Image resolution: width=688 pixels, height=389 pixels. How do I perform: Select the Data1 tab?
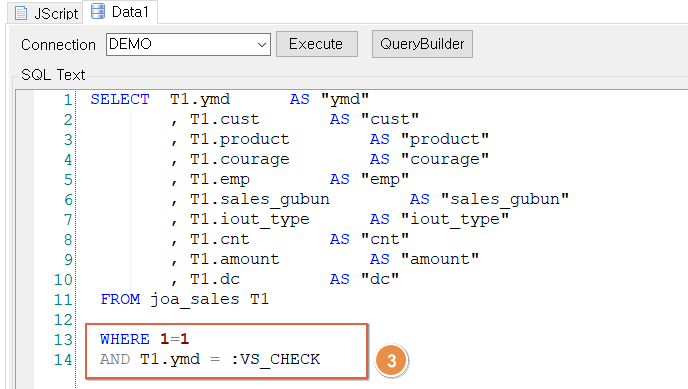pyautogui.click(x=120, y=12)
